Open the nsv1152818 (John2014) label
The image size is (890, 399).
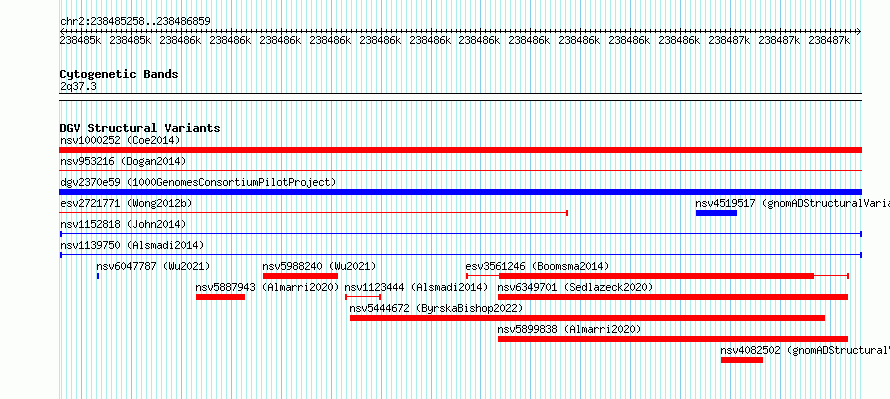tap(123, 224)
